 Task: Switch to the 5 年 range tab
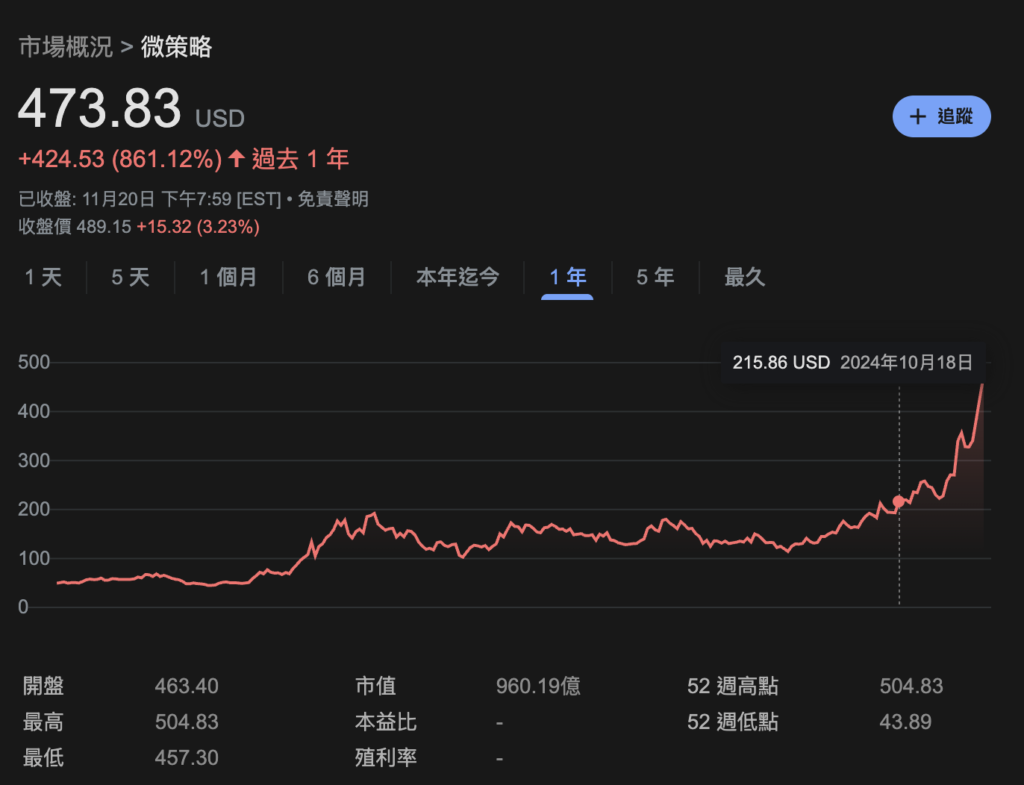[655, 277]
